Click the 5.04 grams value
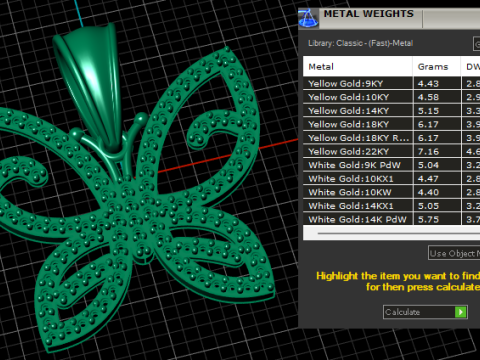This screenshot has height=360, width=480. (428, 165)
